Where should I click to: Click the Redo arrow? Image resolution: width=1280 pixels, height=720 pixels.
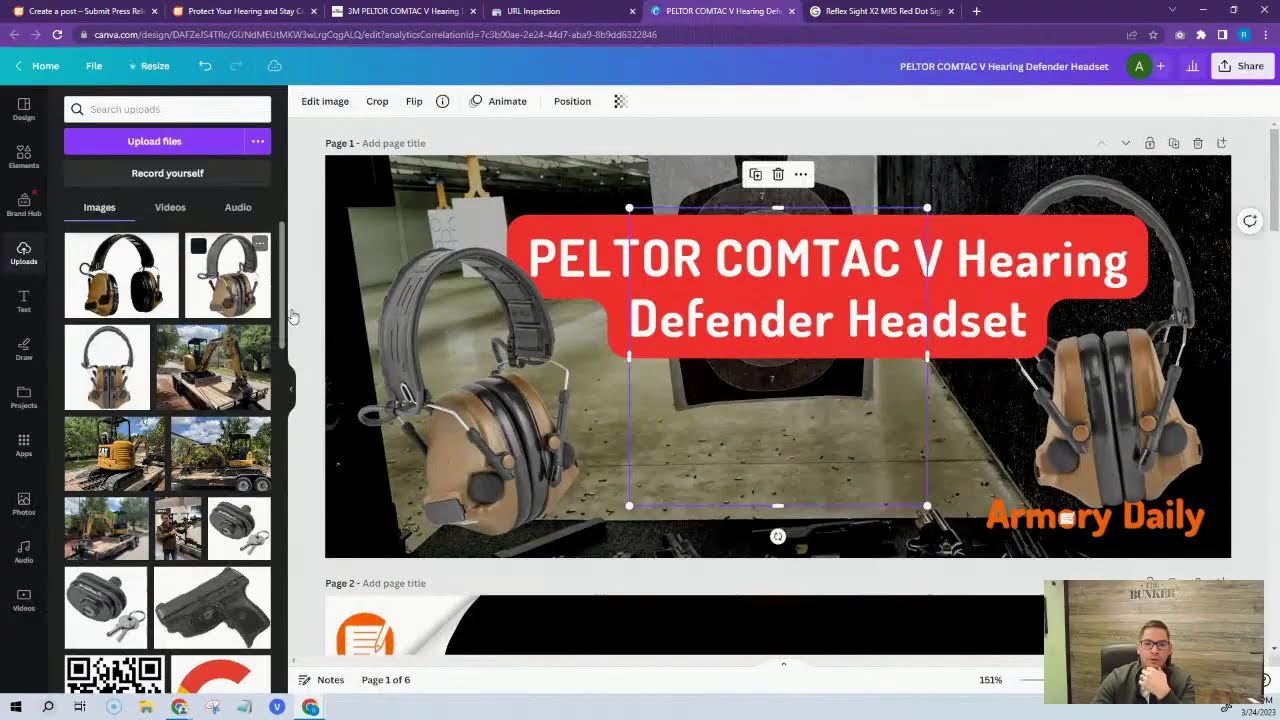pos(237,66)
